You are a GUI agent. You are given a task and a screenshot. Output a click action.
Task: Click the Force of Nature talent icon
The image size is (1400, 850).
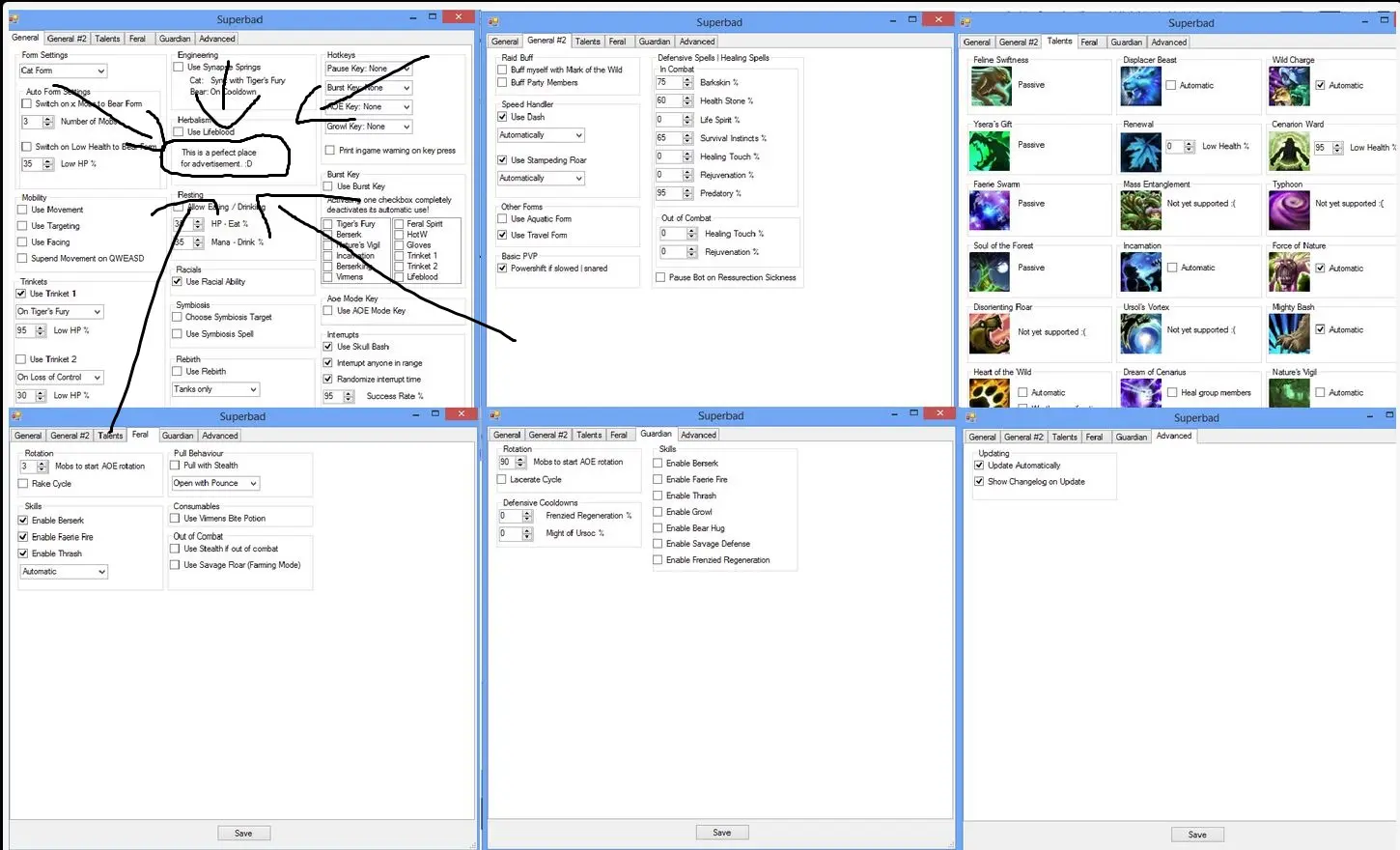(1289, 272)
